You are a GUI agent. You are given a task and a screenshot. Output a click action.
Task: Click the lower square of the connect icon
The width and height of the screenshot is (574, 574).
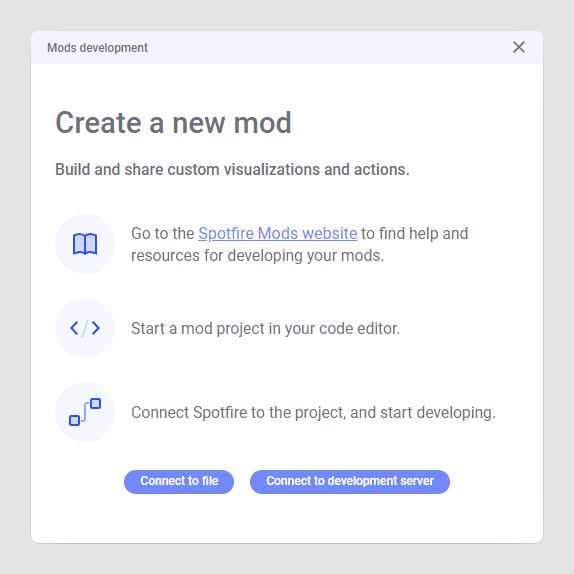click(x=74, y=421)
